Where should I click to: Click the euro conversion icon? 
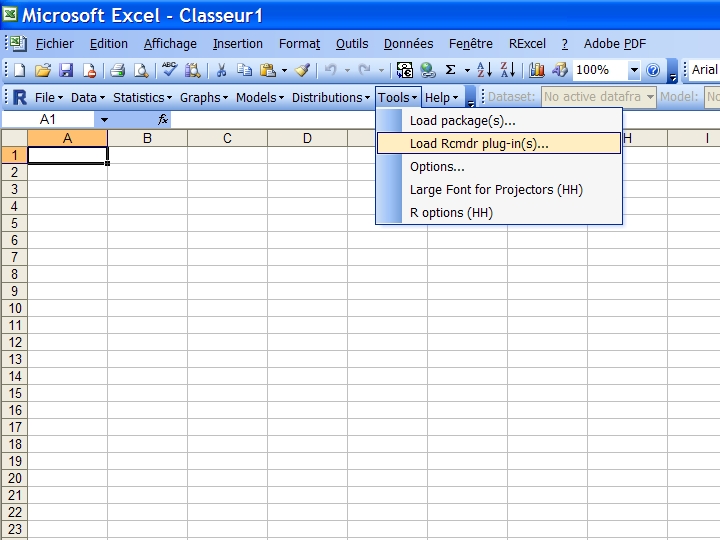(405, 70)
